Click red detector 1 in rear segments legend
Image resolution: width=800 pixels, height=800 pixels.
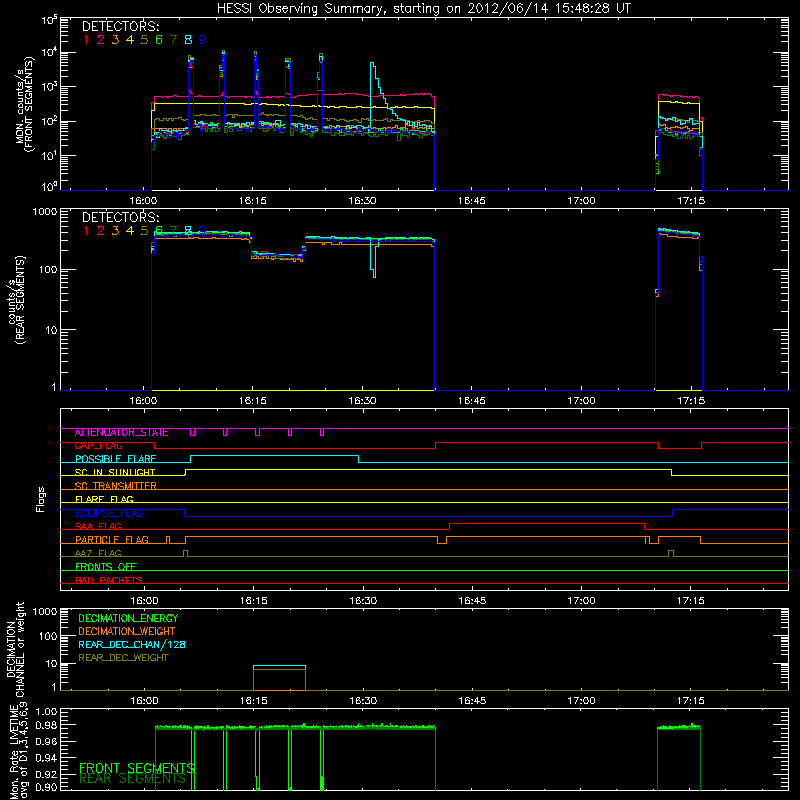(x=86, y=231)
